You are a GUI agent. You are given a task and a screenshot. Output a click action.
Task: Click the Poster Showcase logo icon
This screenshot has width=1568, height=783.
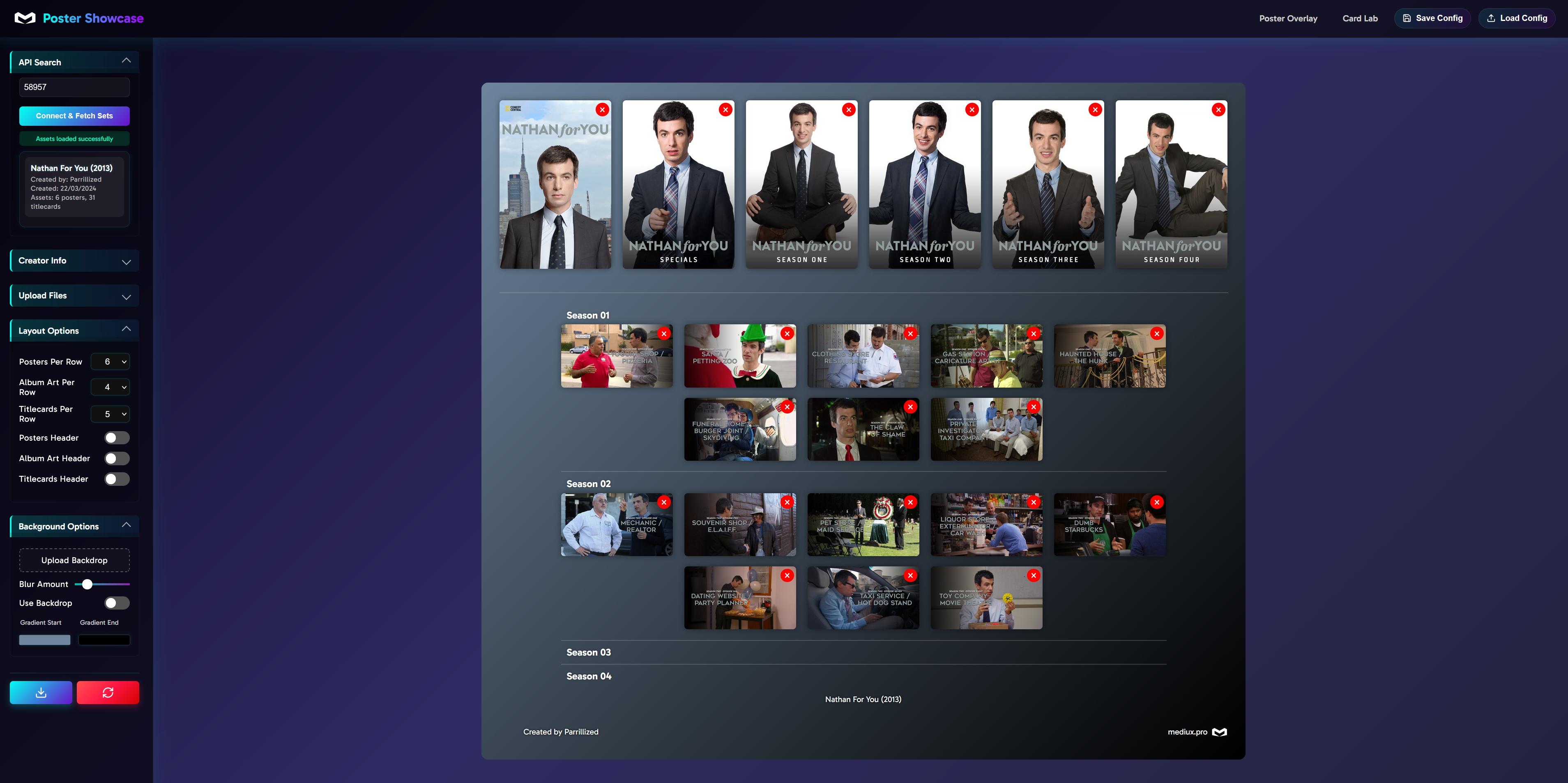[25, 18]
